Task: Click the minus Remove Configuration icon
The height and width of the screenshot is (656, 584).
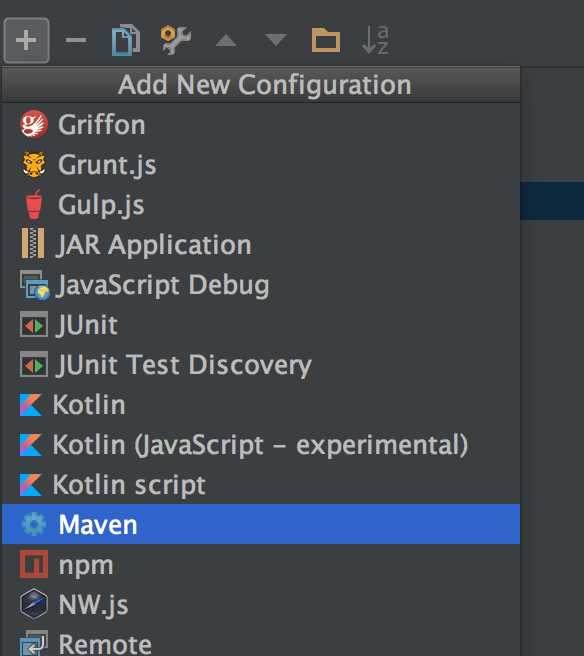Action: click(76, 40)
